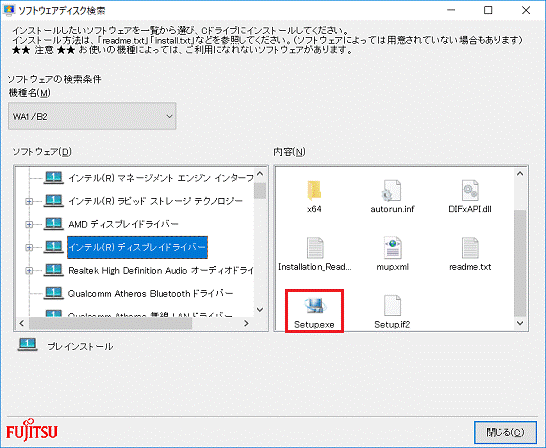
Task: Click contents pane scroll down arrow
Action: tap(520, 323)
